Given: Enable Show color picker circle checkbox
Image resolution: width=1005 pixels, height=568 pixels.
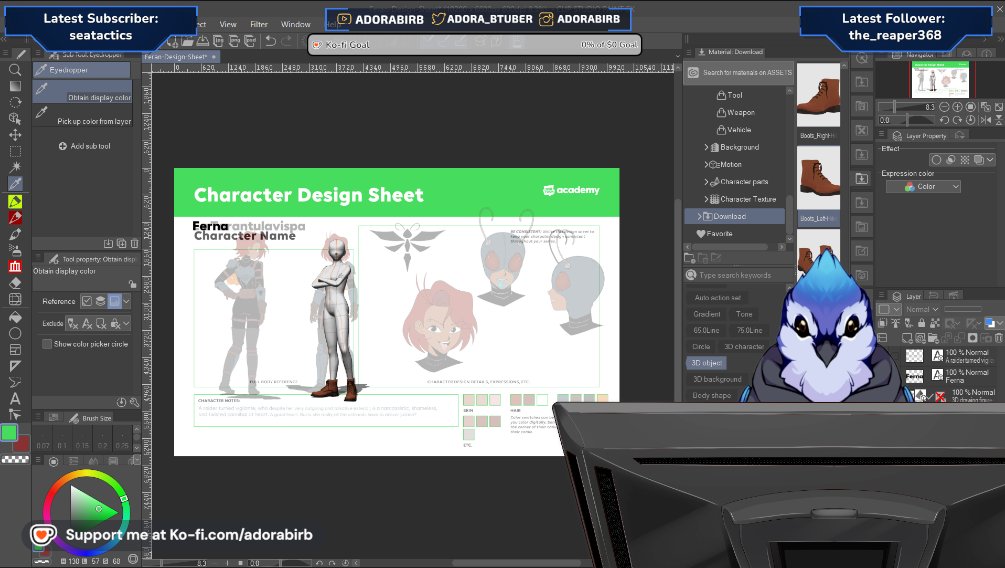Looking at the screenshot, I should (x=47, y=344).
